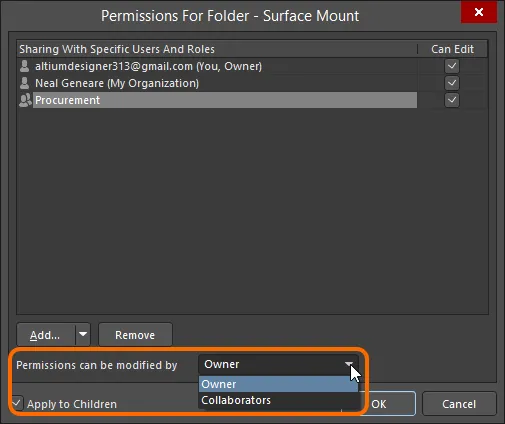Viewport: 505px width, 424px height.
Task: Uncheck Can Edit for altiumdesigner313@gmail.com
Action: [452, 66]
